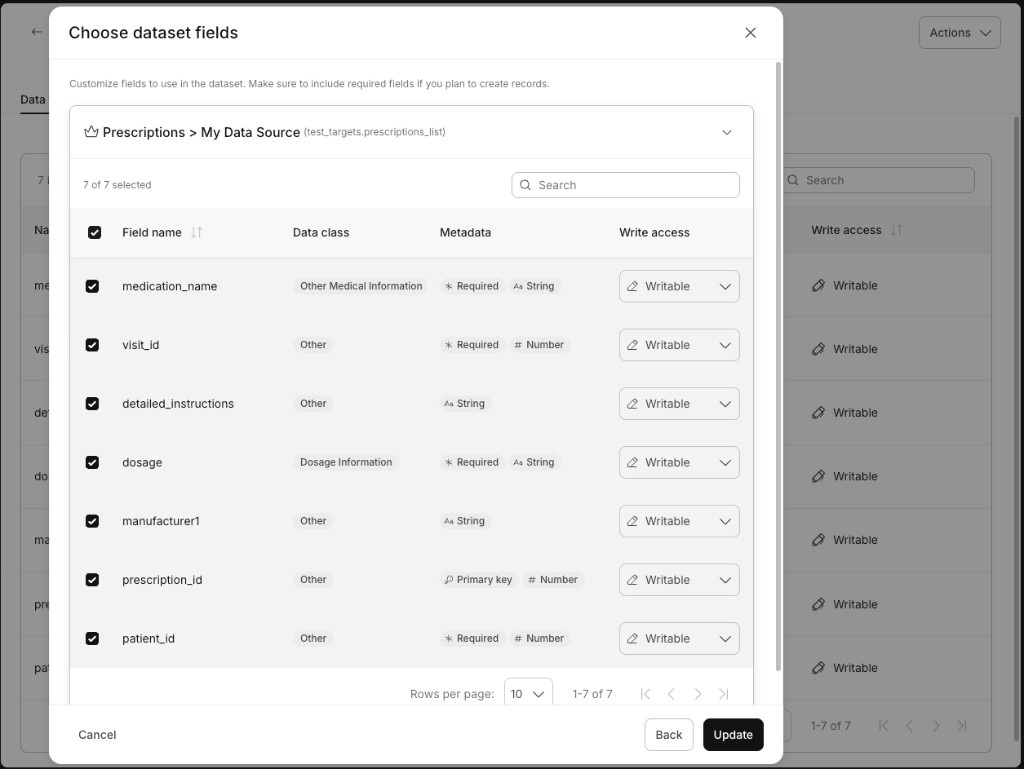
Task: Click the Dosage Information data class tag
Action: pos(346,462)
